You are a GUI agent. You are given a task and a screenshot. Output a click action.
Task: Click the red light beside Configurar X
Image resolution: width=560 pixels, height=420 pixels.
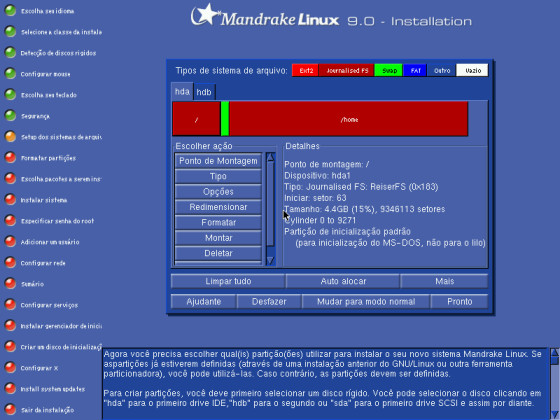coord(10,368)
